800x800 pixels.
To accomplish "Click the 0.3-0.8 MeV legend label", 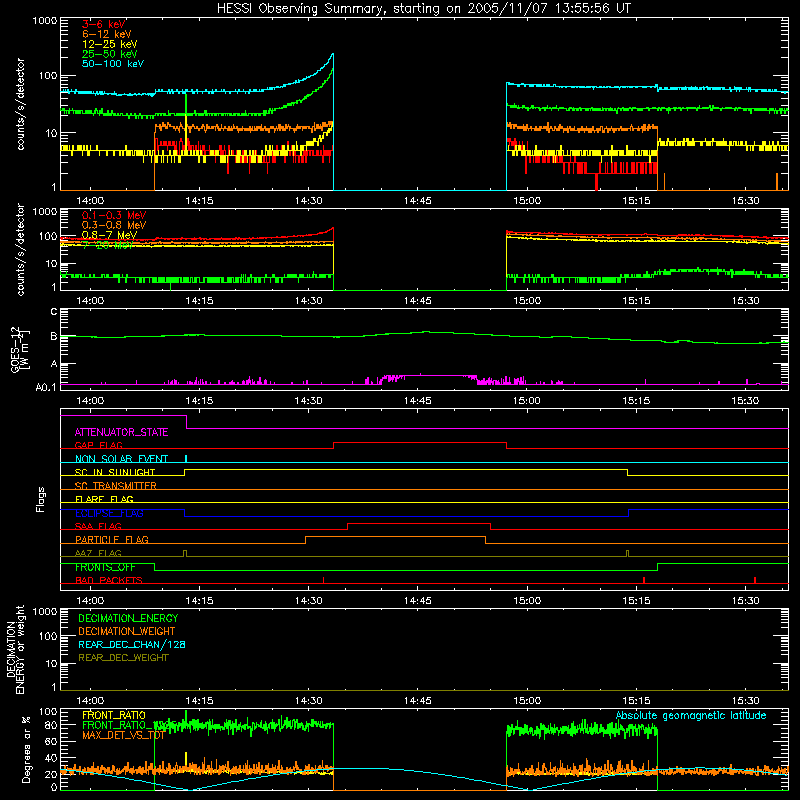I will point(114,225).
